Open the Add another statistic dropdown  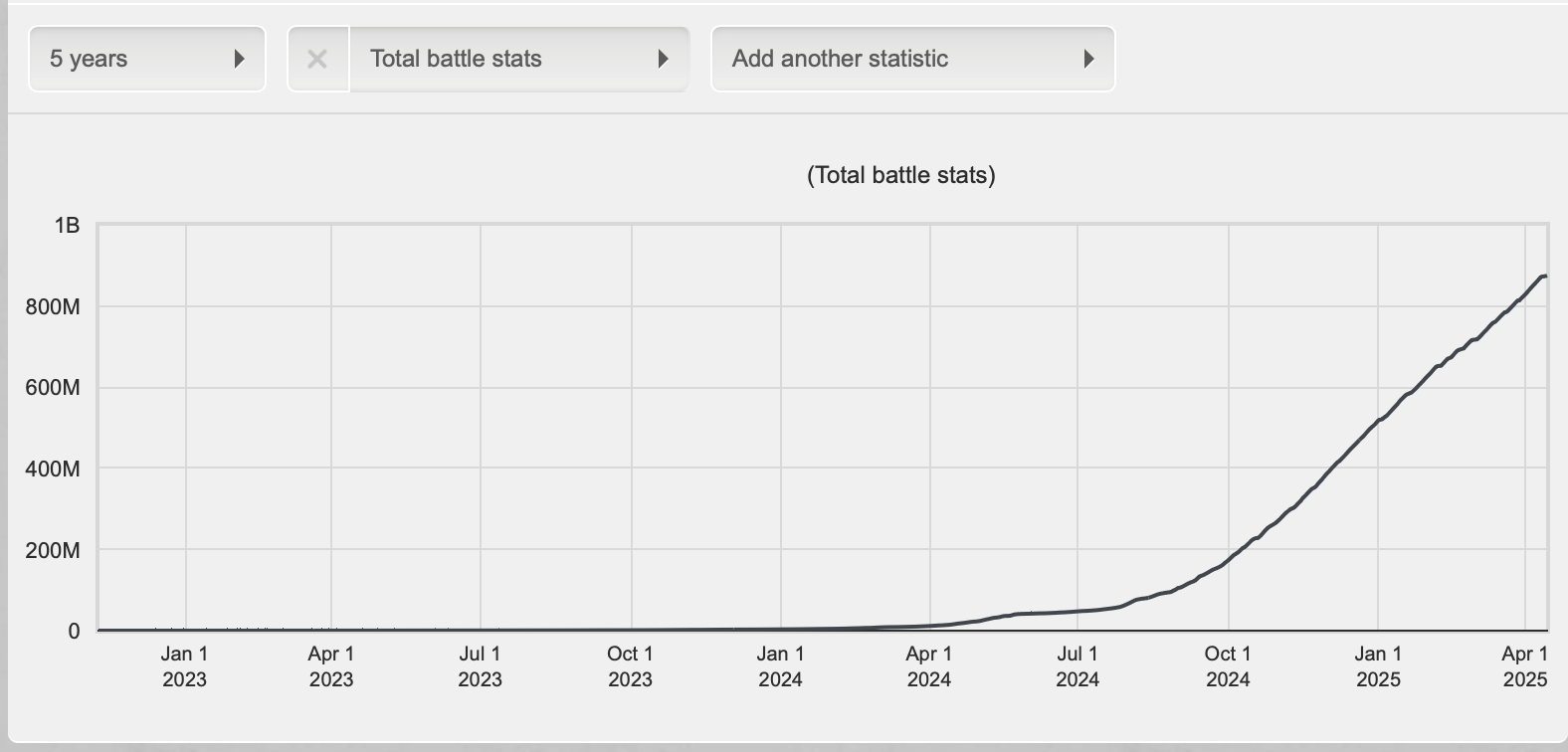click(912, 60)
